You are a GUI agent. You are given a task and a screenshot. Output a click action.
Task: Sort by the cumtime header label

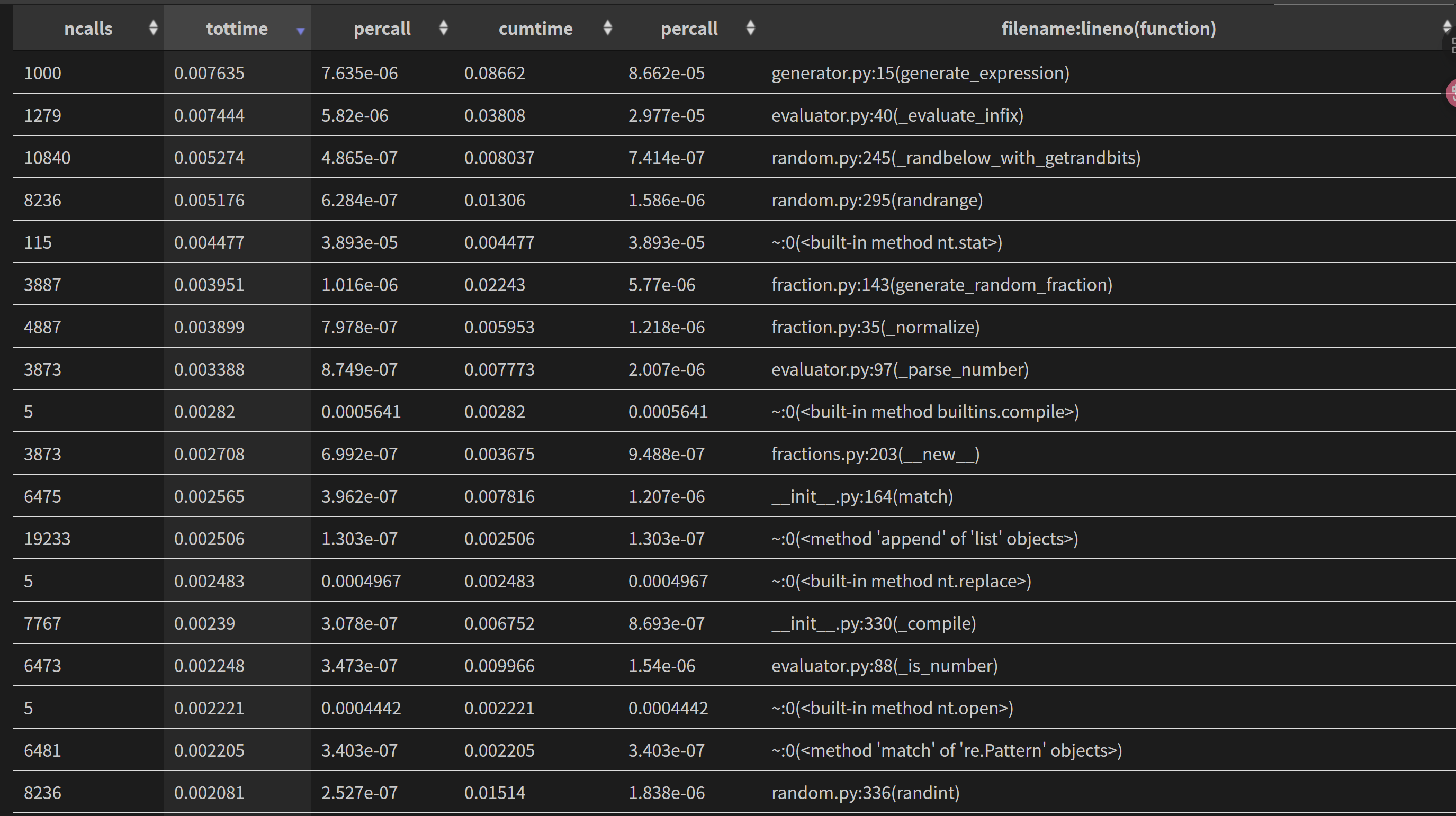tap(535, 29)
